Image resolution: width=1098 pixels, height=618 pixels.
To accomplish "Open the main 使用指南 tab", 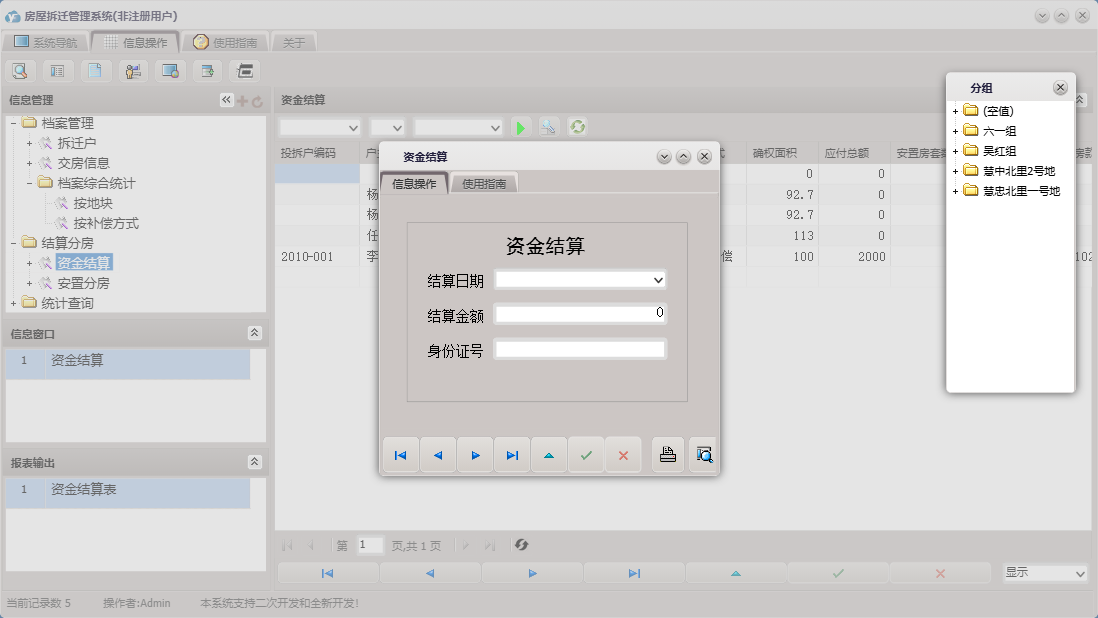I will pos(225,43).
